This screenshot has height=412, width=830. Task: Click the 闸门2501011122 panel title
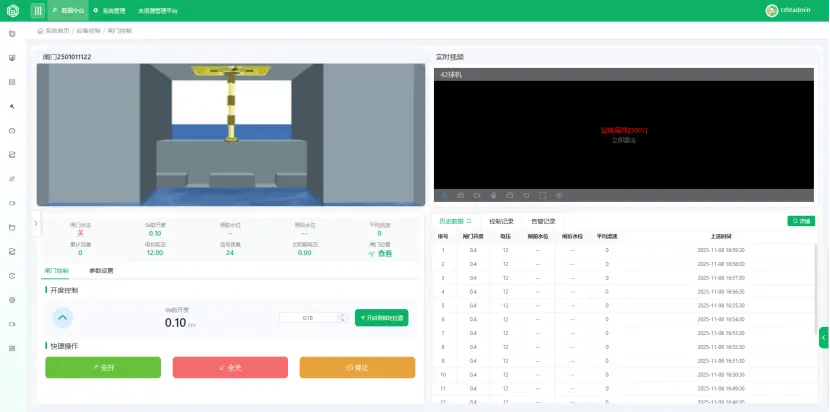tap(67, 57)
